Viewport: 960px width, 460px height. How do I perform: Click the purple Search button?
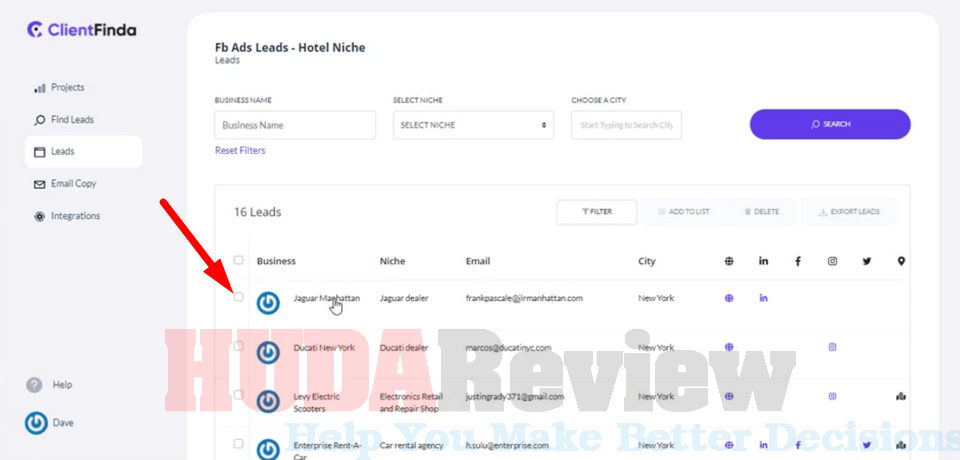pos(830,124)
